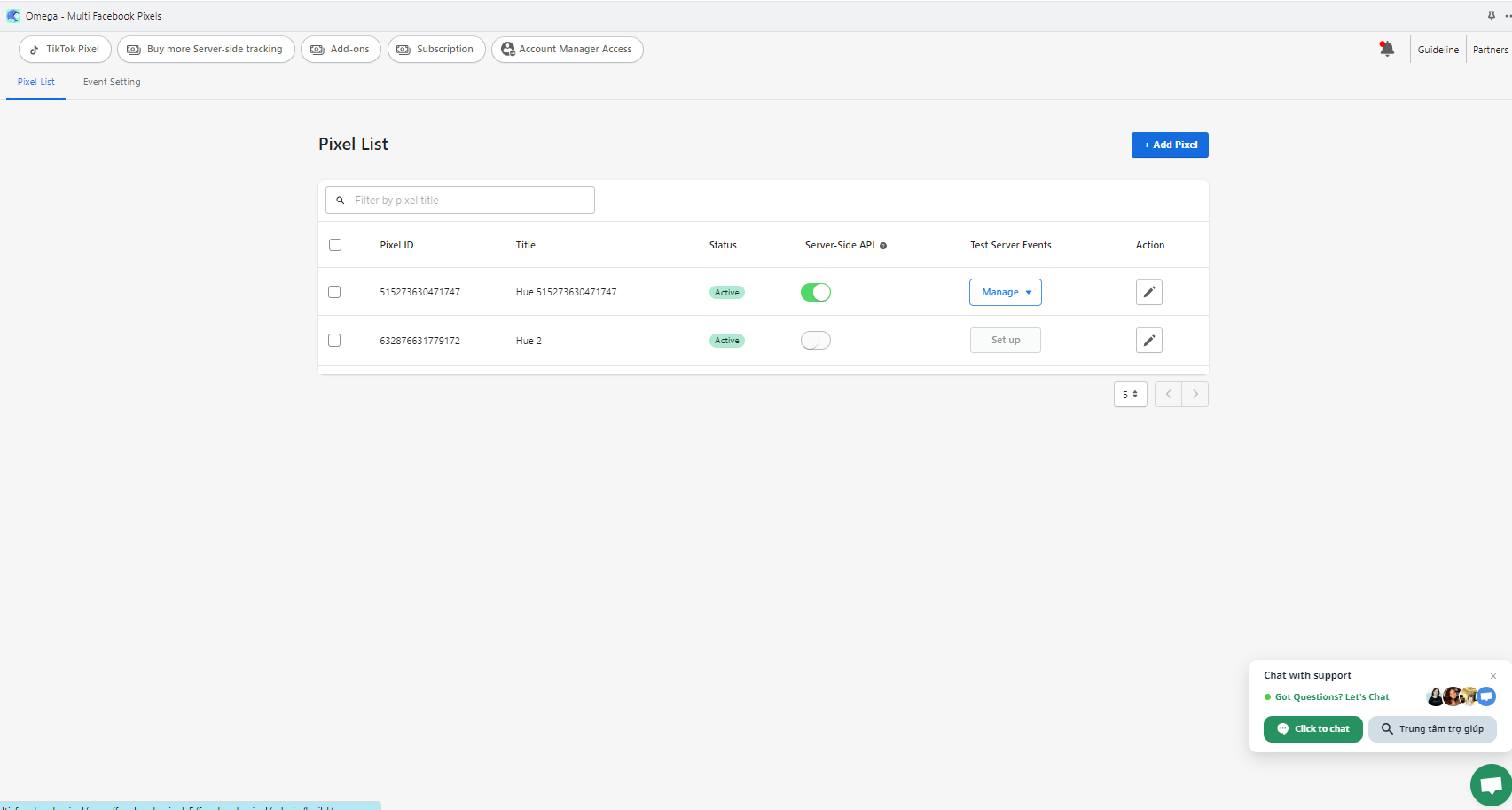Open floating chat bubble icon
The width and height of the screenshot is (1512, 810).
(1490, 784)
